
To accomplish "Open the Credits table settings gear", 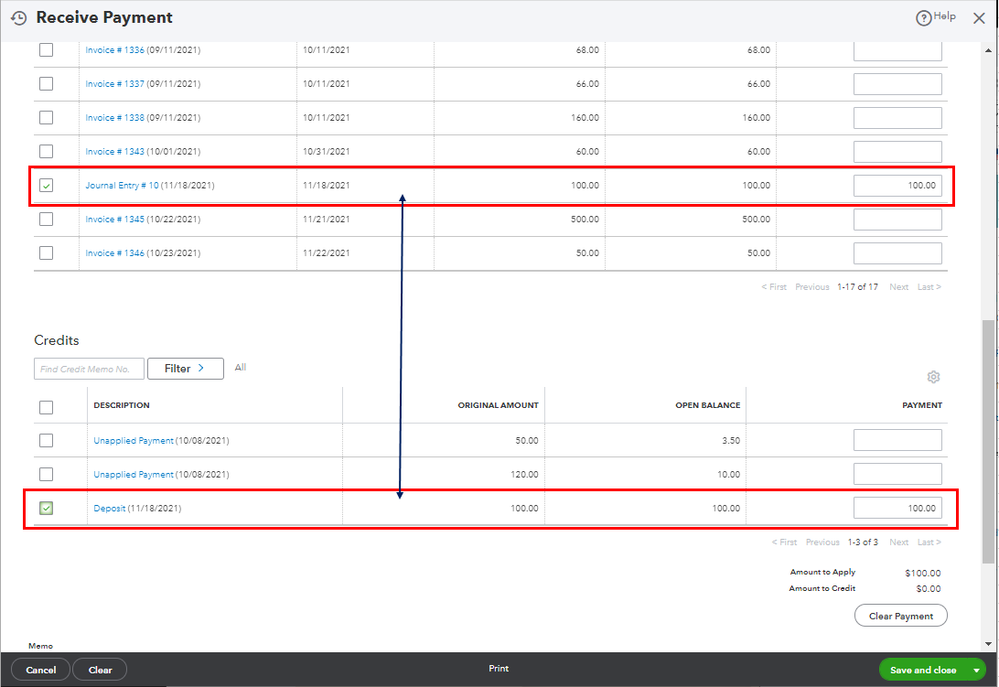I will (933, 377).
